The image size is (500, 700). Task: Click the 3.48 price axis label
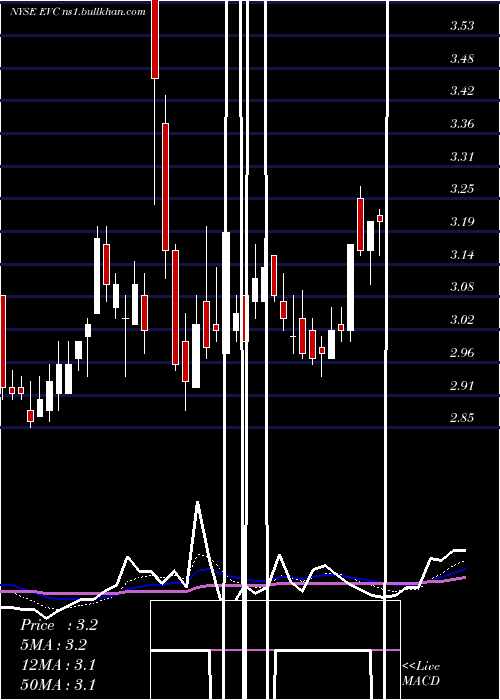[x=462, y=58]
